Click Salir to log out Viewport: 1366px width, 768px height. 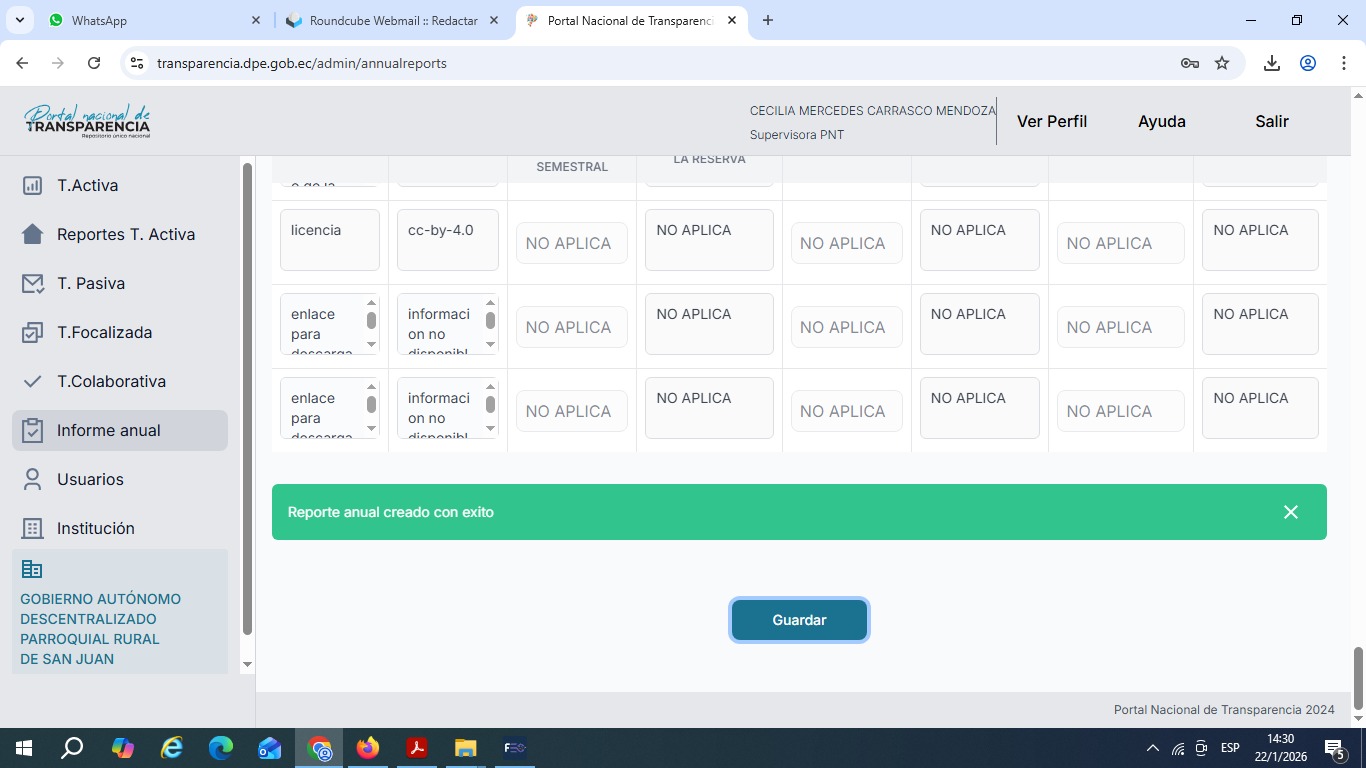tap(1271, 121)
